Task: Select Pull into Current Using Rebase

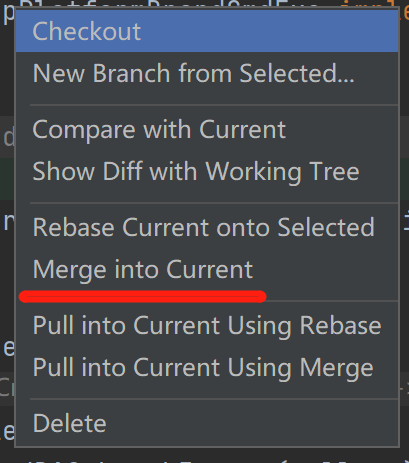Action: pos(207,325)
